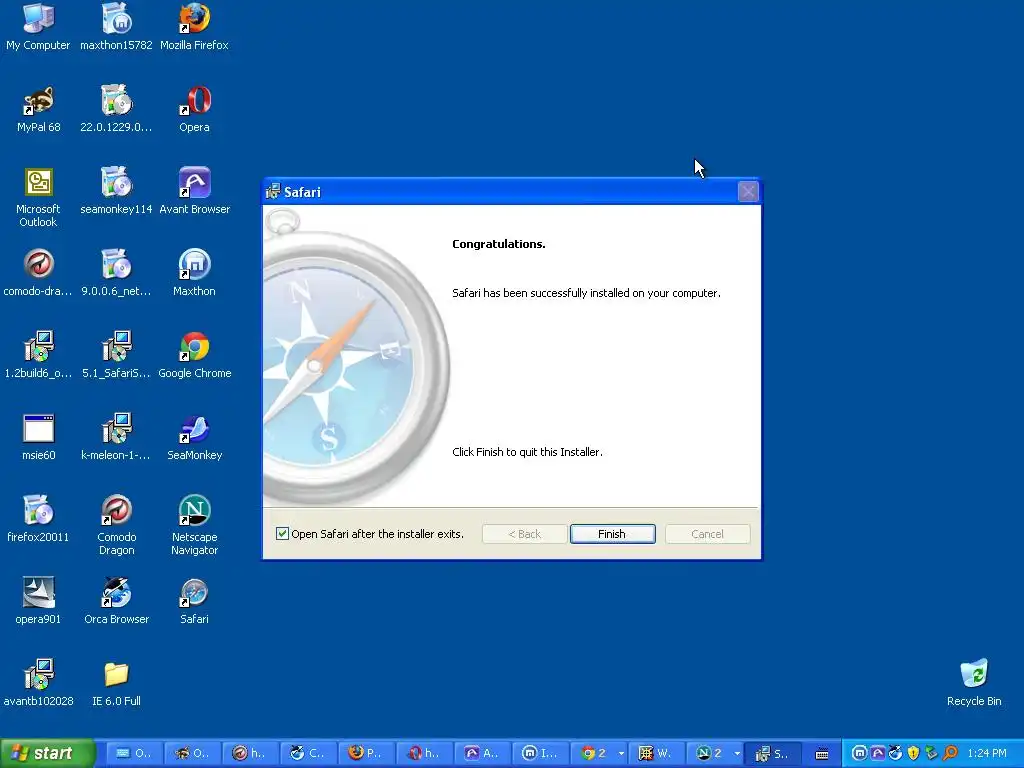This screenshot has width=1024, height=768.
Task: Select the IE 6.0 Full folder
Action: [116, 683]
